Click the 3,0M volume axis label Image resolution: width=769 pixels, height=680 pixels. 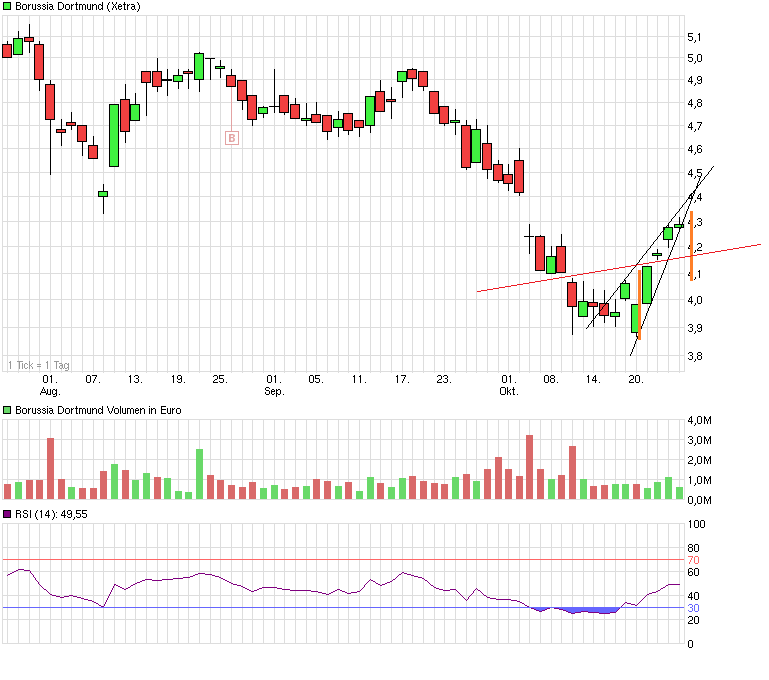pyautogui.click(x=699, y=440)
